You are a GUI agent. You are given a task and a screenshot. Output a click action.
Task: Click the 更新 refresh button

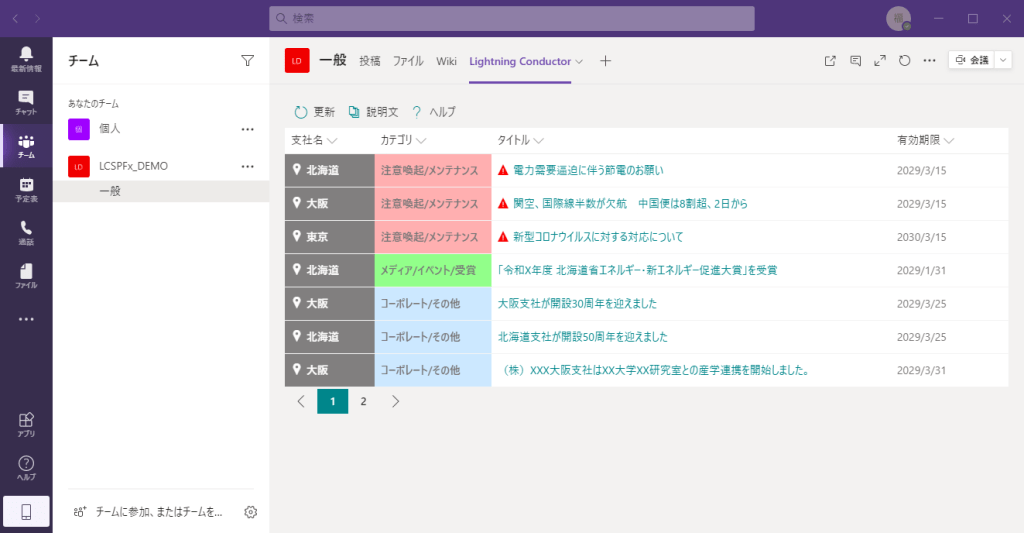pyautogui.click(x=315, y=112)
